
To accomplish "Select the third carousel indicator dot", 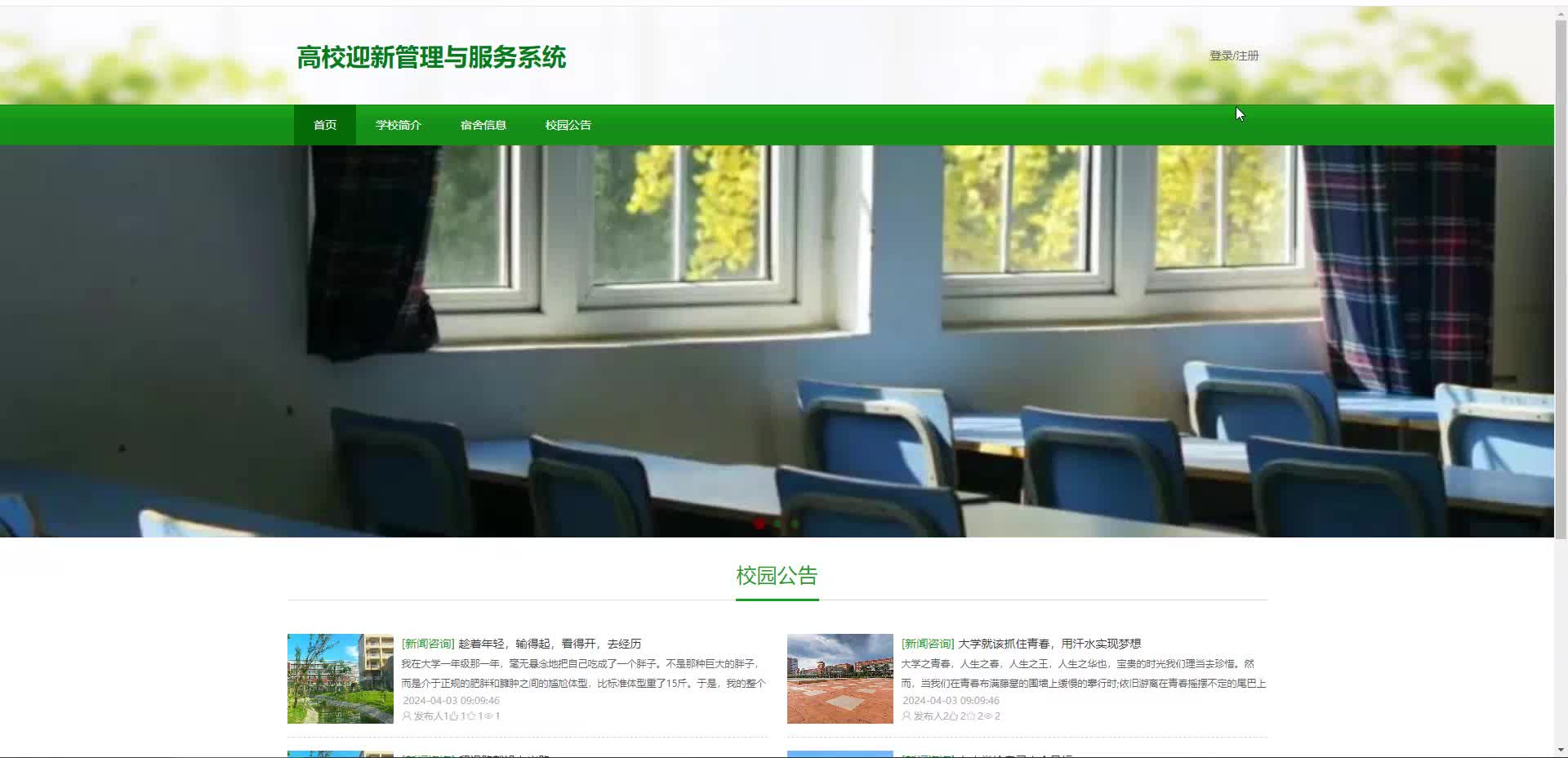I will point(795,524).
